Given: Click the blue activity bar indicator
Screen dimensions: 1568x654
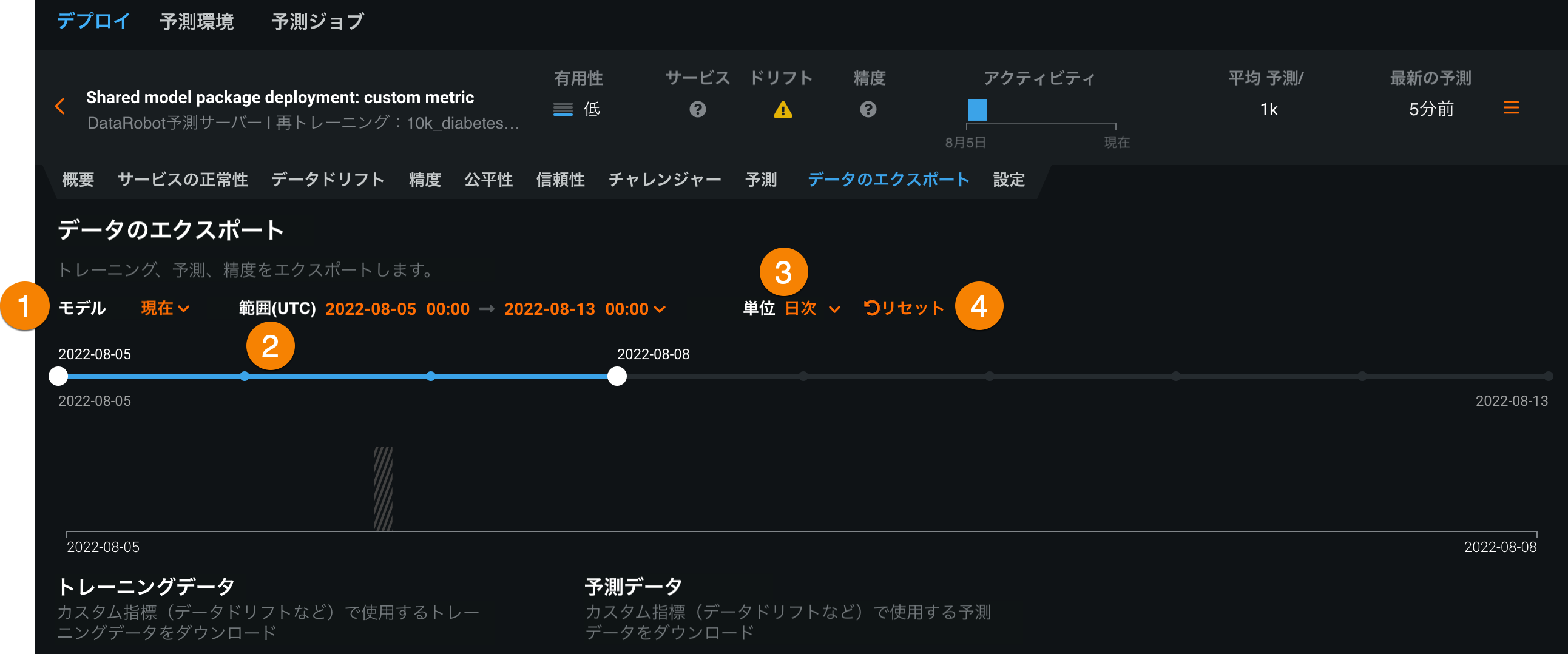Looking at the screenshot, I should [977, 110].
